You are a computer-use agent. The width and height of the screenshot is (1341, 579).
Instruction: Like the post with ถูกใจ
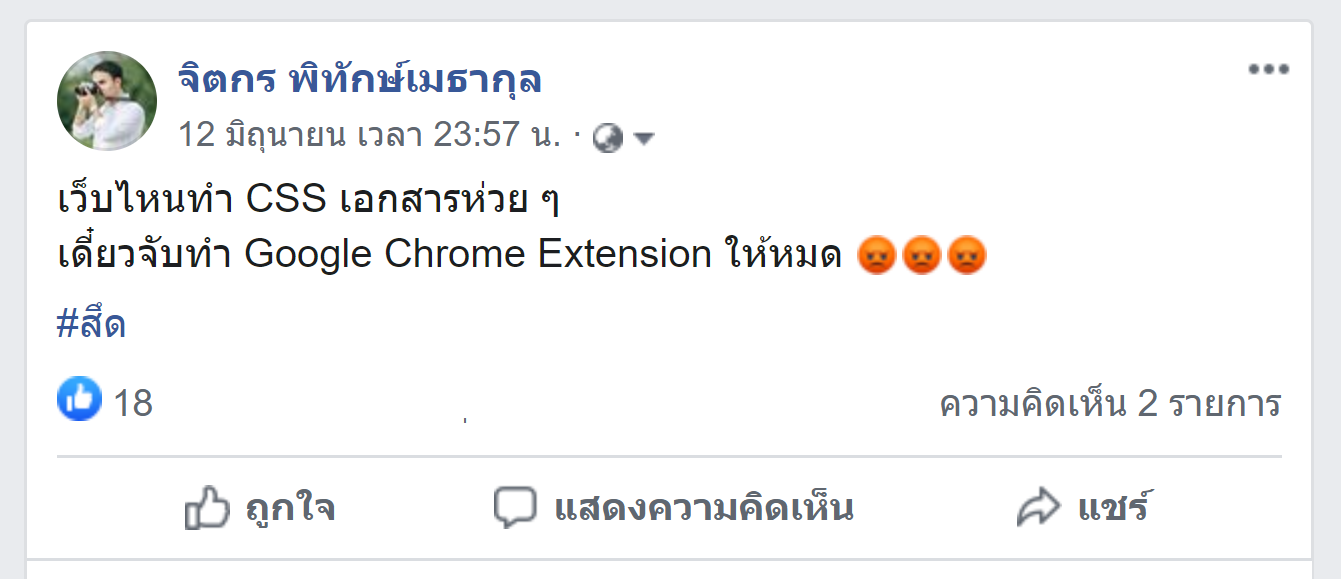tap(260, 509)
